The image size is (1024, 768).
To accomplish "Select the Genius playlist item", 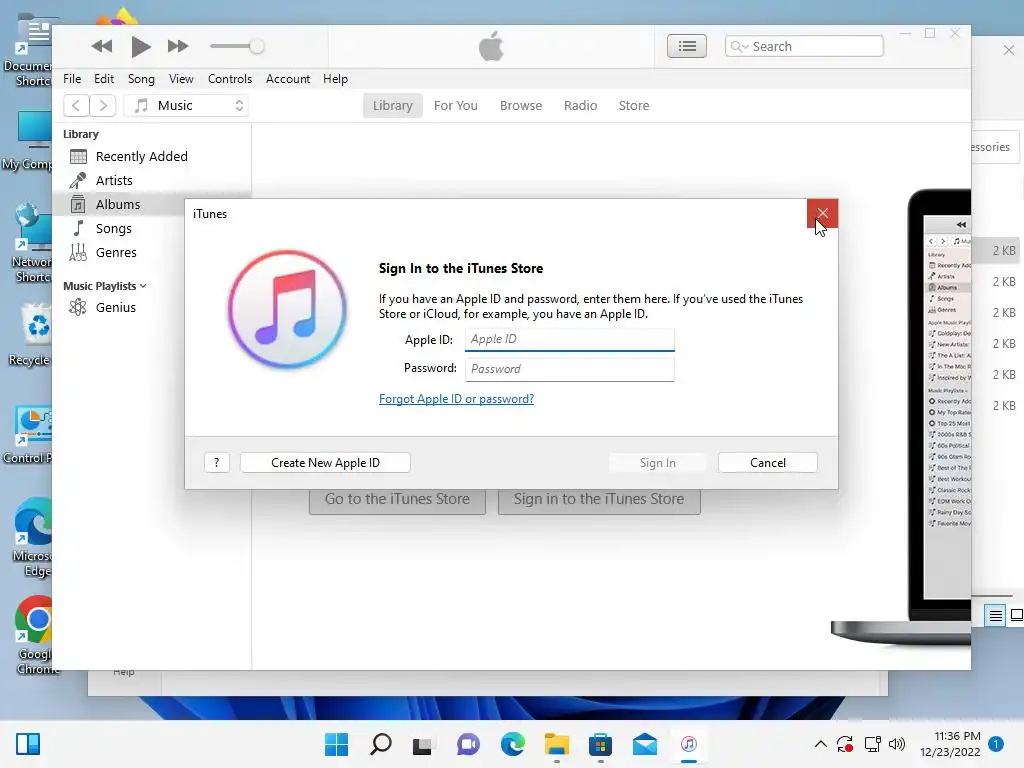I will [116, 308].
